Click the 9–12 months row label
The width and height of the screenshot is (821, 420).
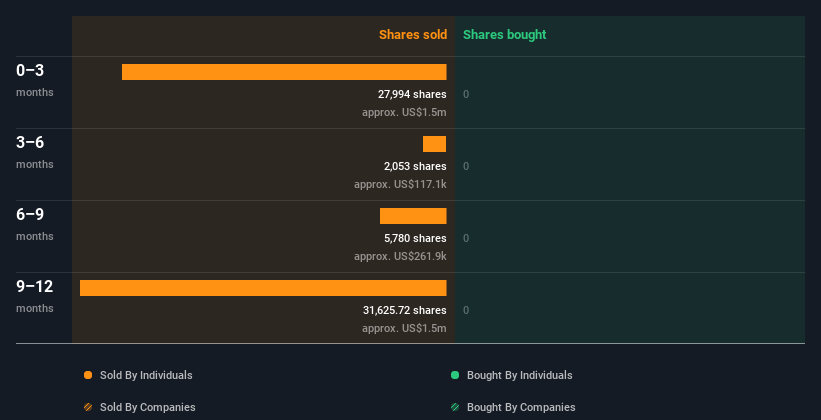(35, 296)
